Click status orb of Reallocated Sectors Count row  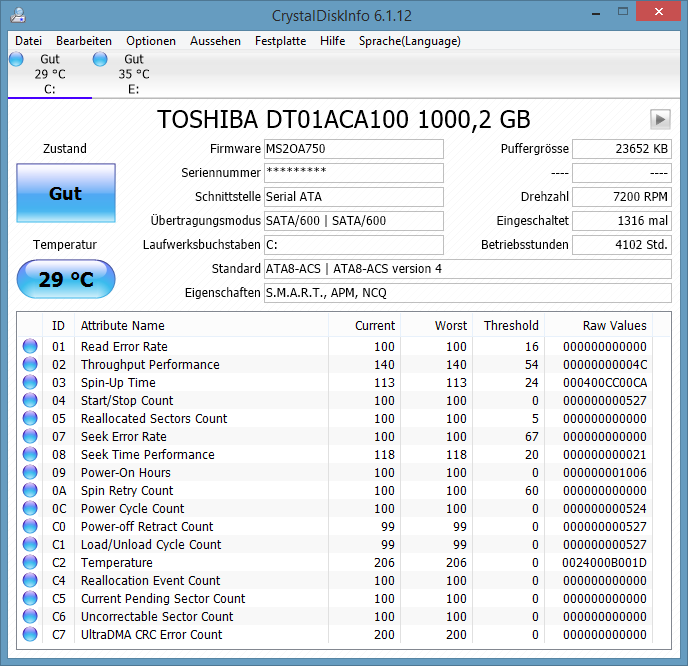pos(30,418)
